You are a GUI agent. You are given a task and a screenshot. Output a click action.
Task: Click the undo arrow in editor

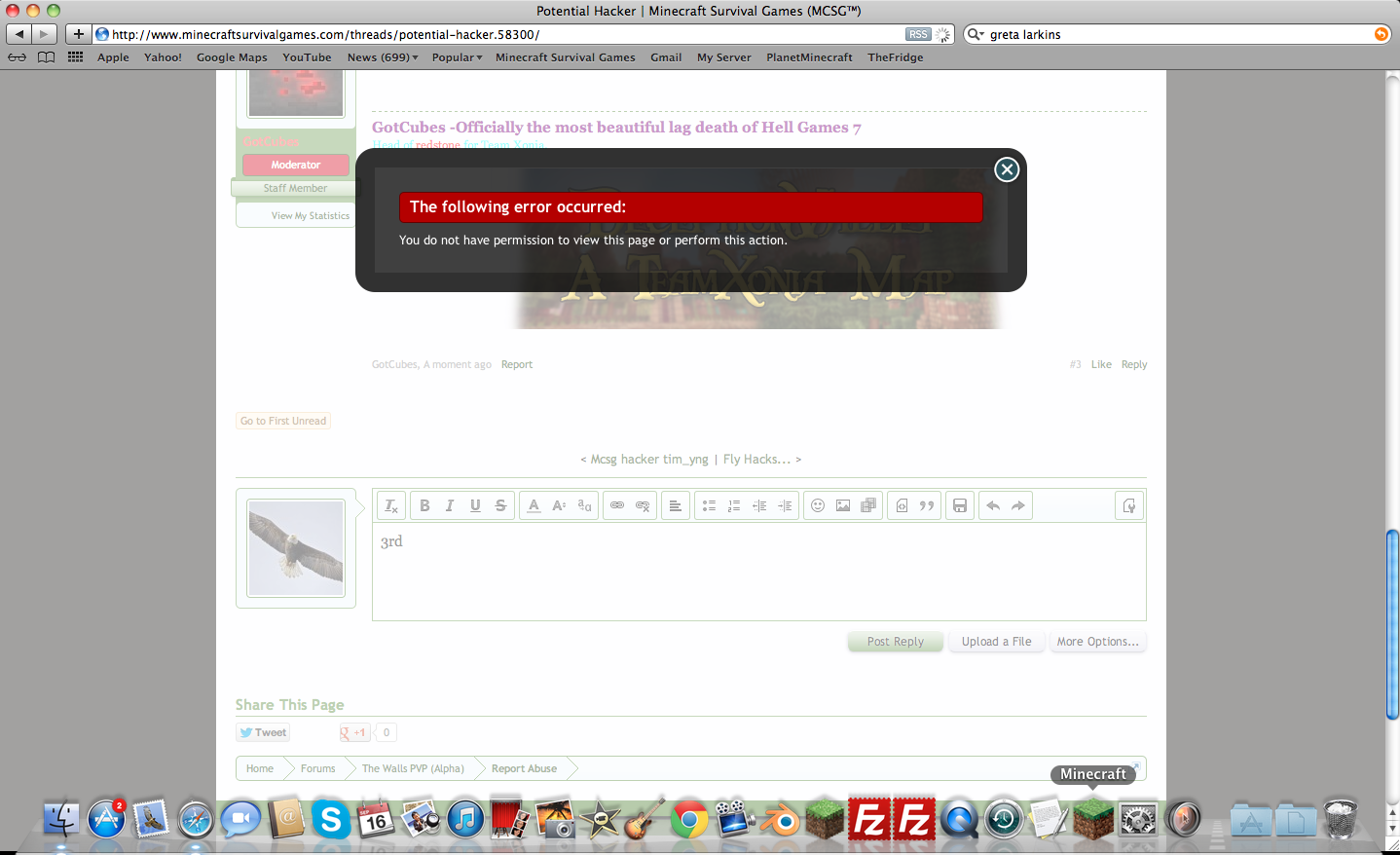tap(993, 505)
